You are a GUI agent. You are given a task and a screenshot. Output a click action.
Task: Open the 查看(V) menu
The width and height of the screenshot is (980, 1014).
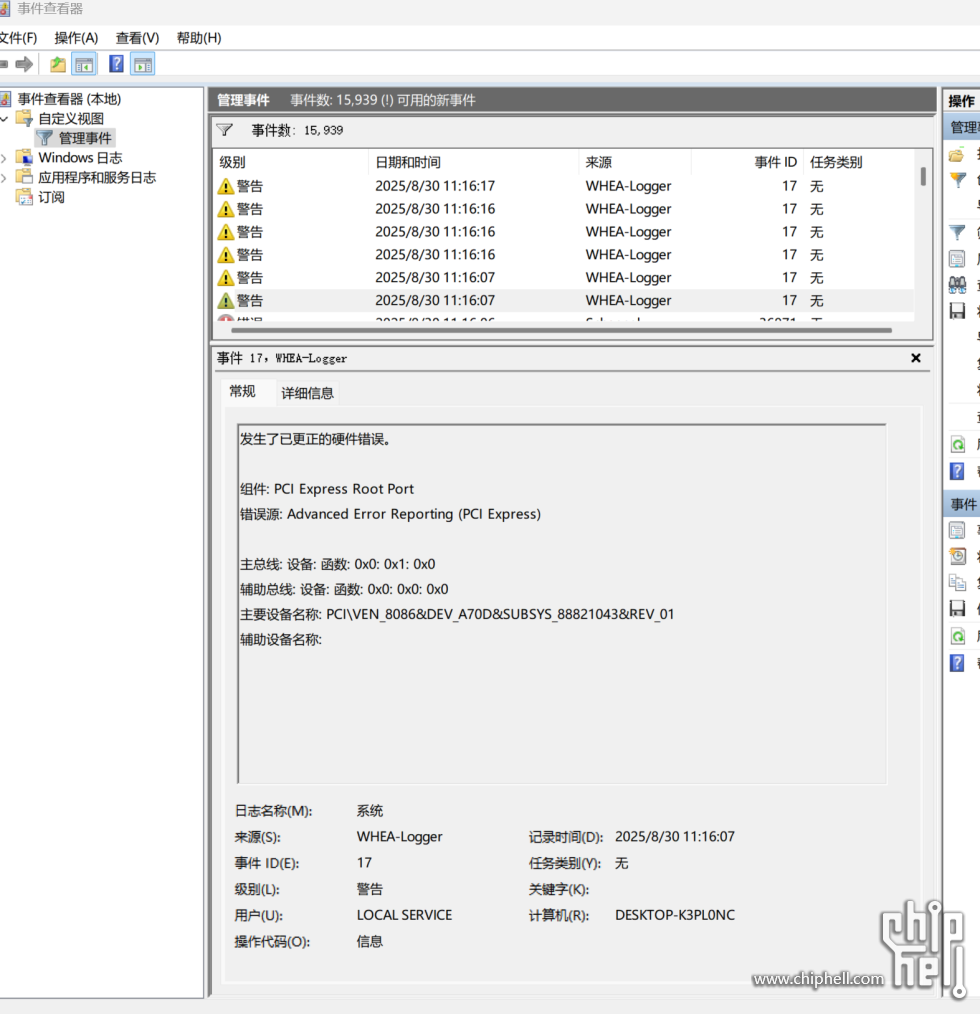pyautogui.click(x=137, y=38)
